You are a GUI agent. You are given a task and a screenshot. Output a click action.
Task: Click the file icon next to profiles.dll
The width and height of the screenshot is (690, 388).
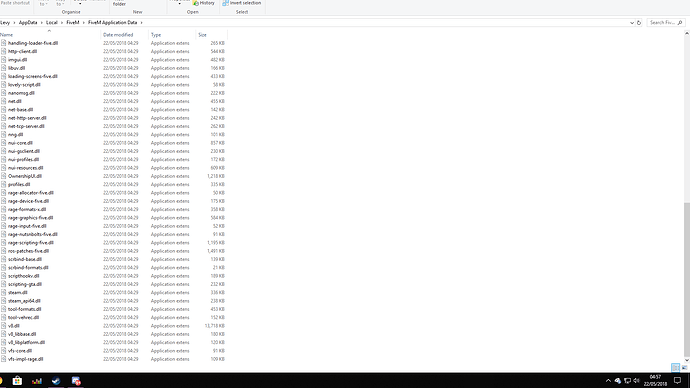click(x=4, y=184)
